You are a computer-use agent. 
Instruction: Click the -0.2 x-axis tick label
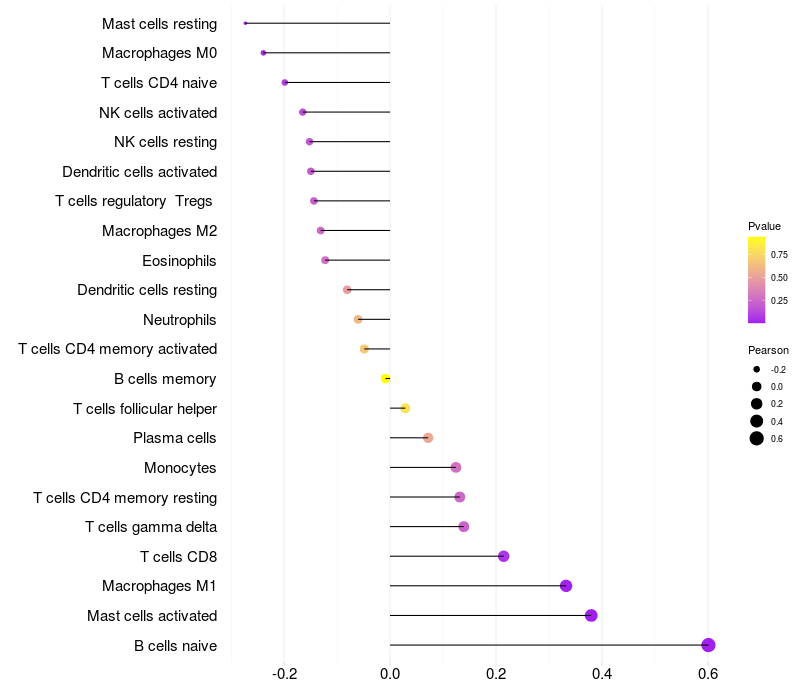click(x=284, y=675)
